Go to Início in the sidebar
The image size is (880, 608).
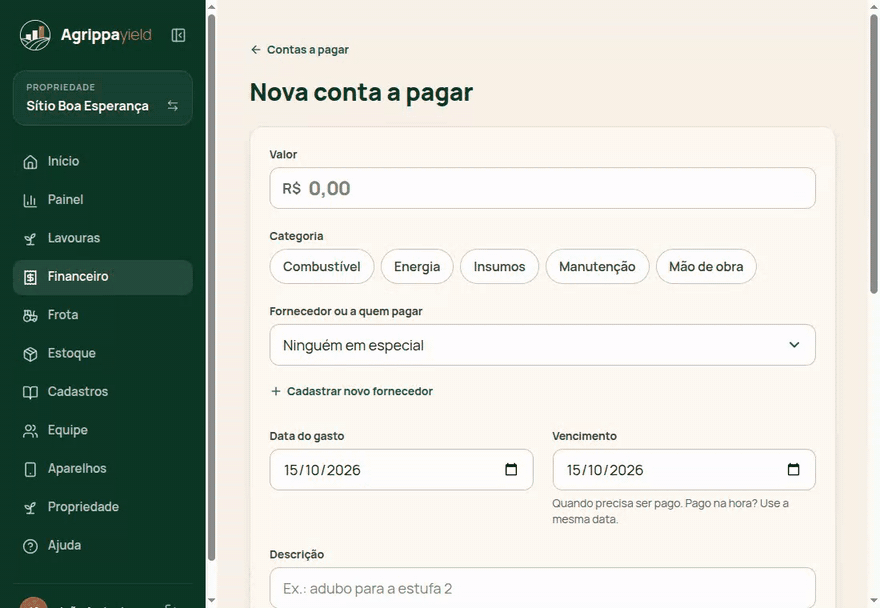tap(103, 161)
